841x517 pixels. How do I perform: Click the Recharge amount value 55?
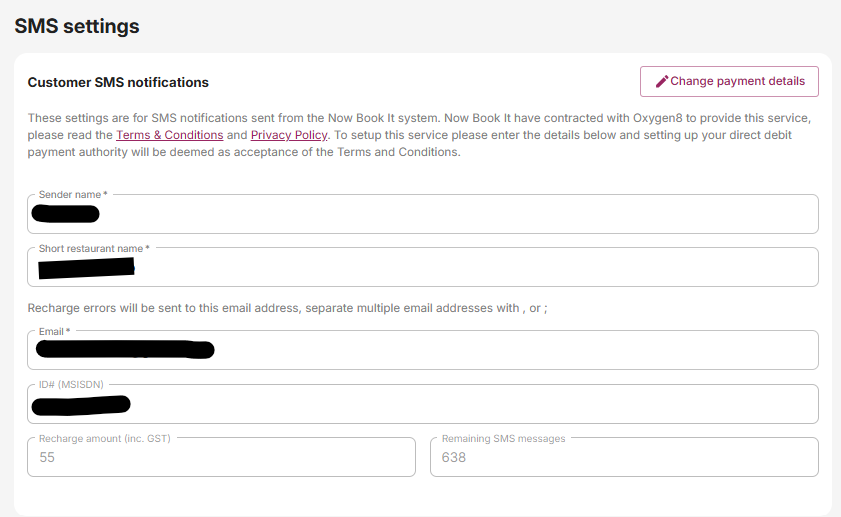coord(48,457)
